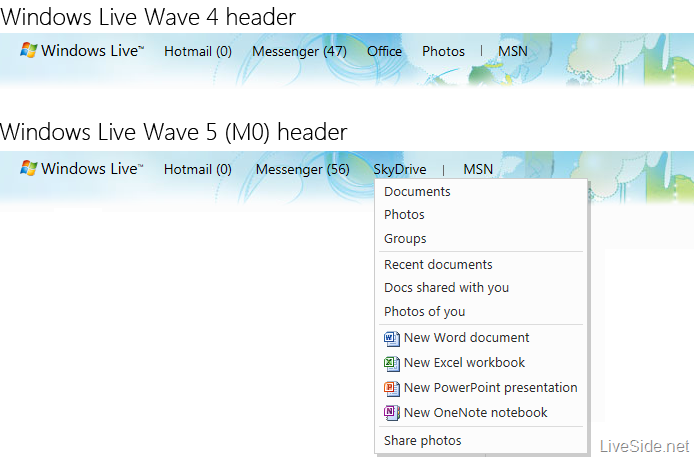Select Groups in the SkyDrive menu

pyautogui.click(x=405, y=239)
